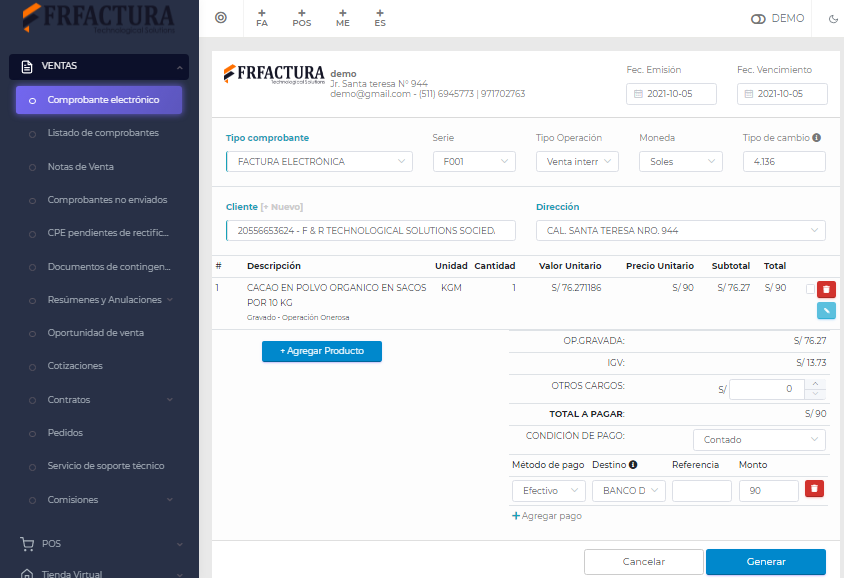The image size is (844, 578).
Task: Open the Destino BANCO dropdown
Action: 629,491
